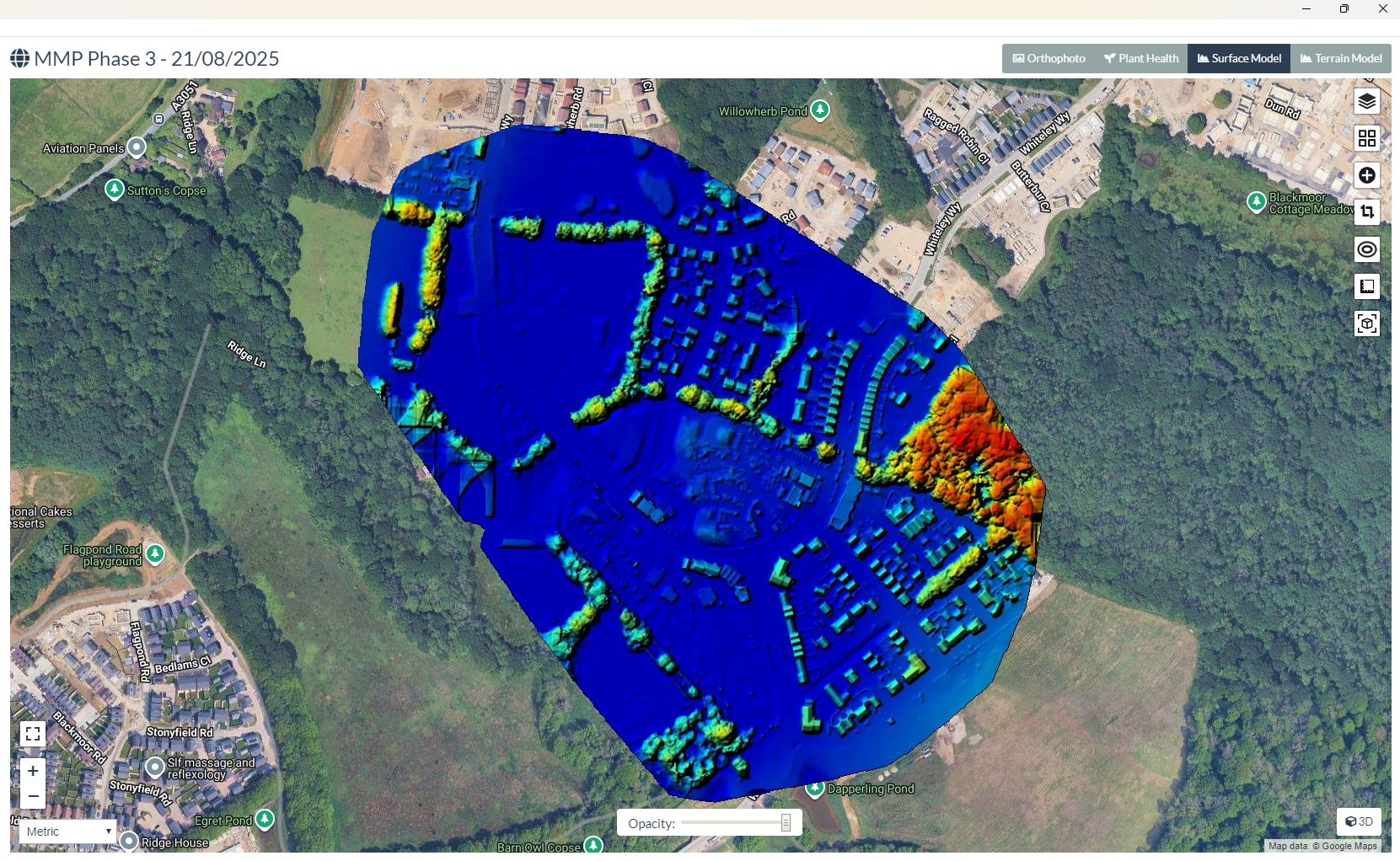Click the Flagpond Road playground marker

coord(155,553)
